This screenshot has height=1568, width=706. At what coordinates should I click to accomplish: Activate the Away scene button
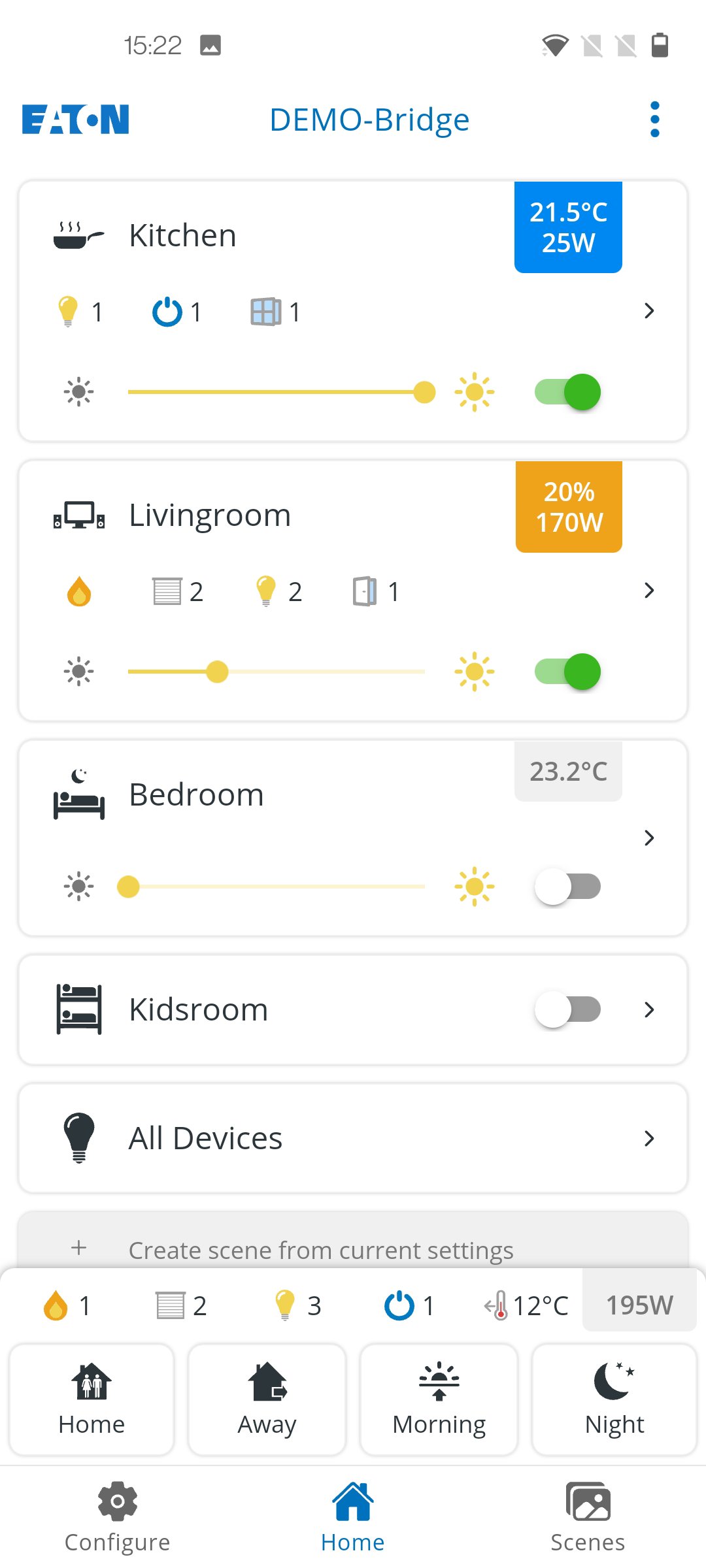pos(267,1399)
